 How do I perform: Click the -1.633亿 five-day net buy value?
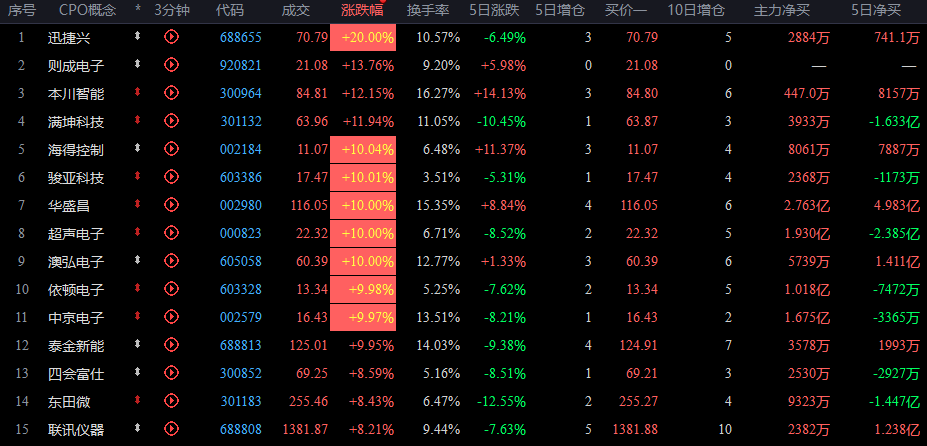click(x=894, y=121)
